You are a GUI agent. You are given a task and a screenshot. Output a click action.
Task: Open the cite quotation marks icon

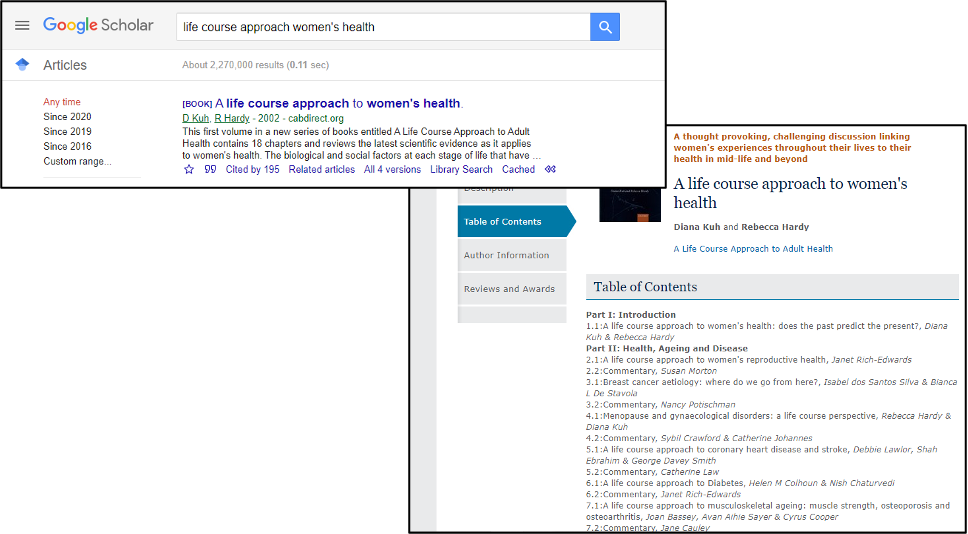click(210, 169)
